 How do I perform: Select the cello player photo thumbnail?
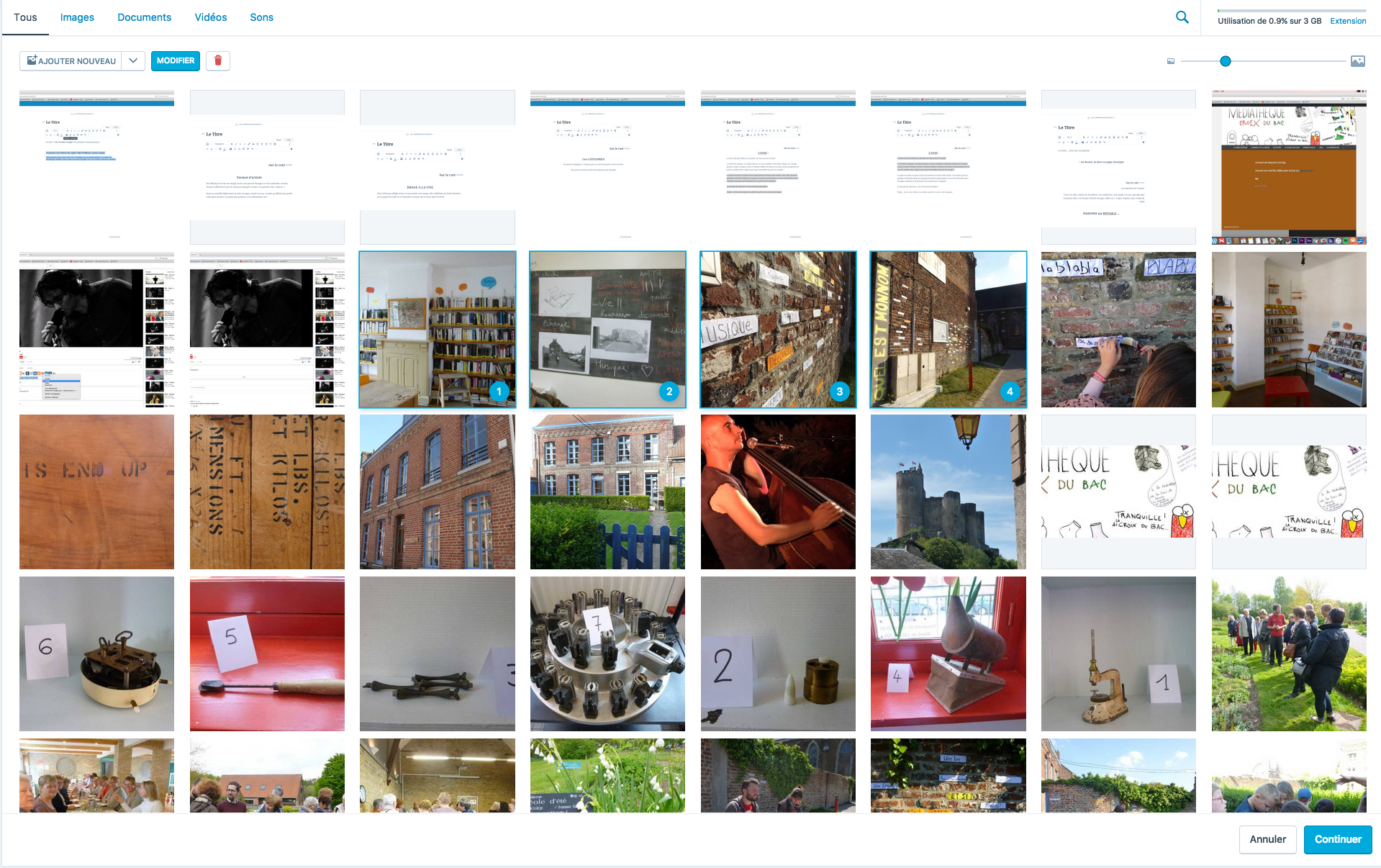click(x=778, y=492)
